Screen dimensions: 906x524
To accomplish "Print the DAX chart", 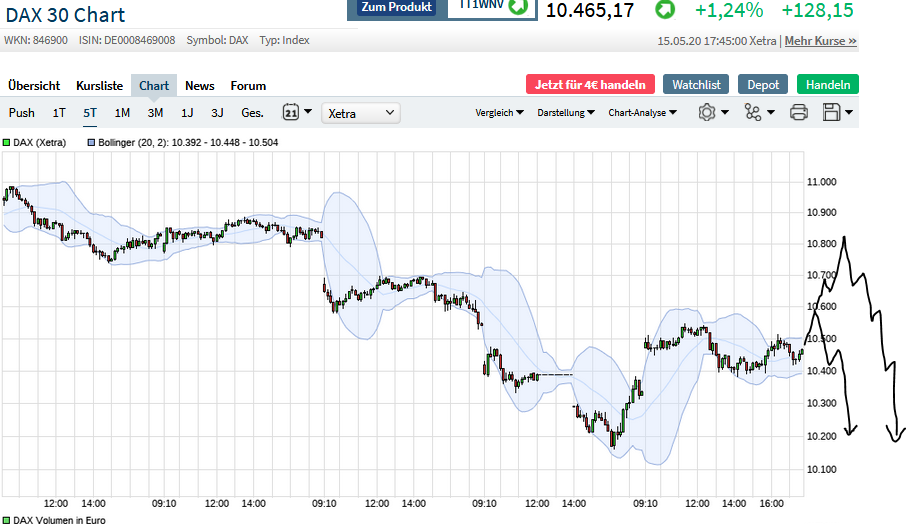I will click(798, 113).
